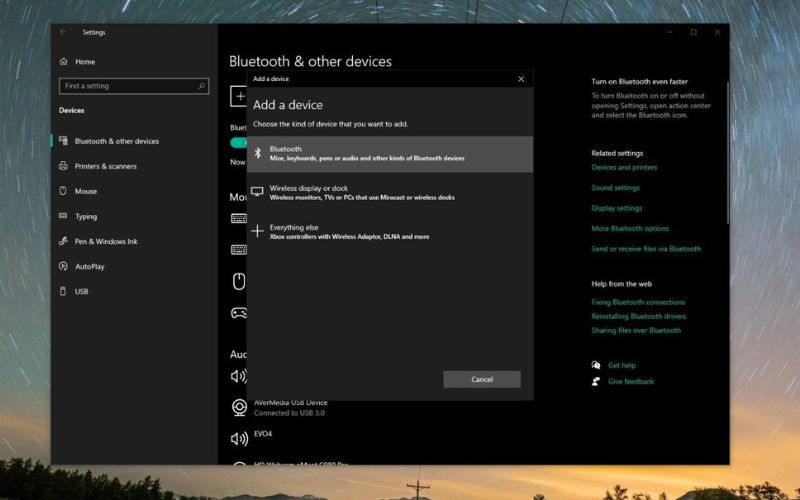Screen dimensions: 800x500
Task: Choose Wireless display or dock option
Action: point(390,192)
